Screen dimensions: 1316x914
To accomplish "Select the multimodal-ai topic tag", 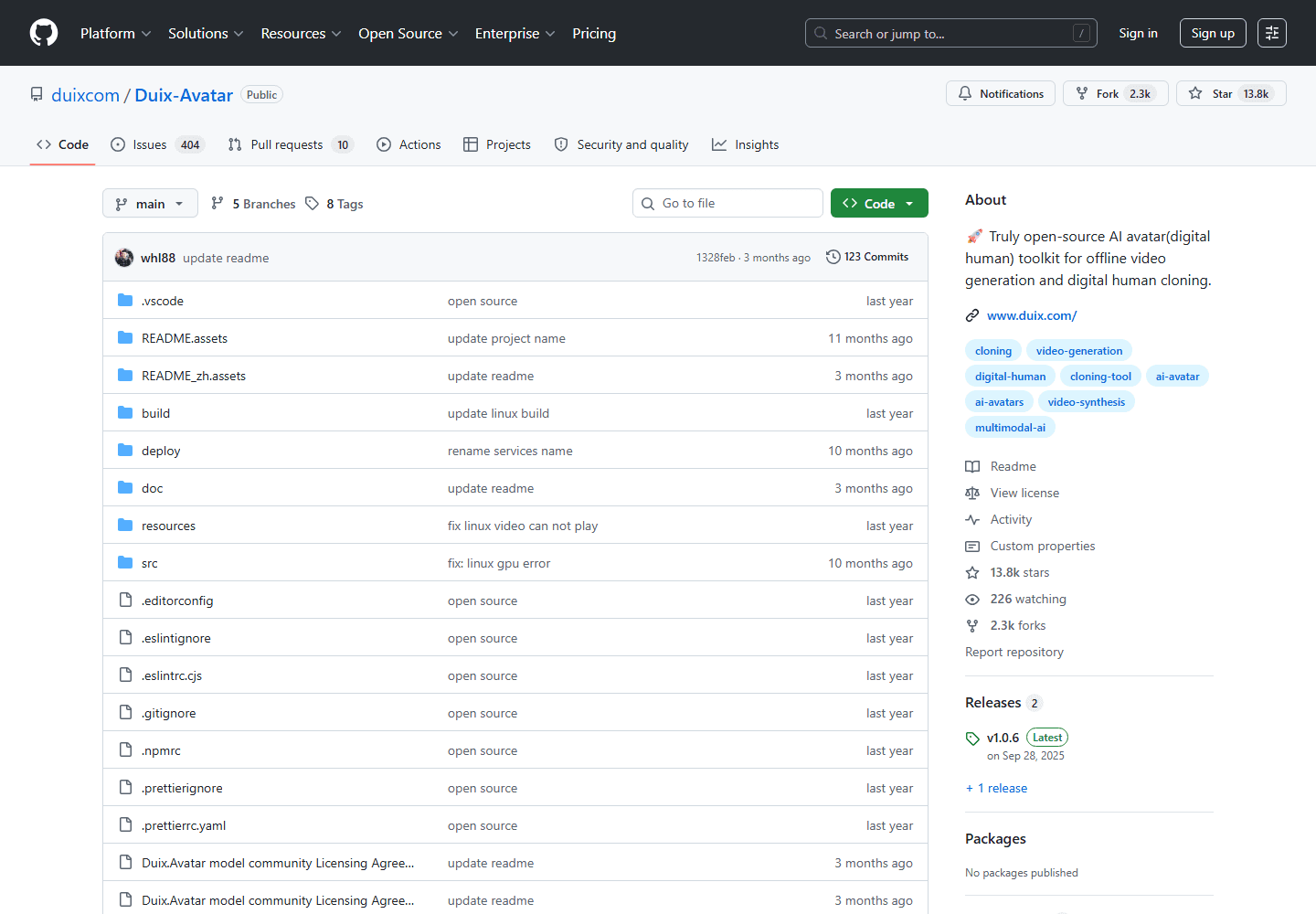I will click(x=1010, y=428).
